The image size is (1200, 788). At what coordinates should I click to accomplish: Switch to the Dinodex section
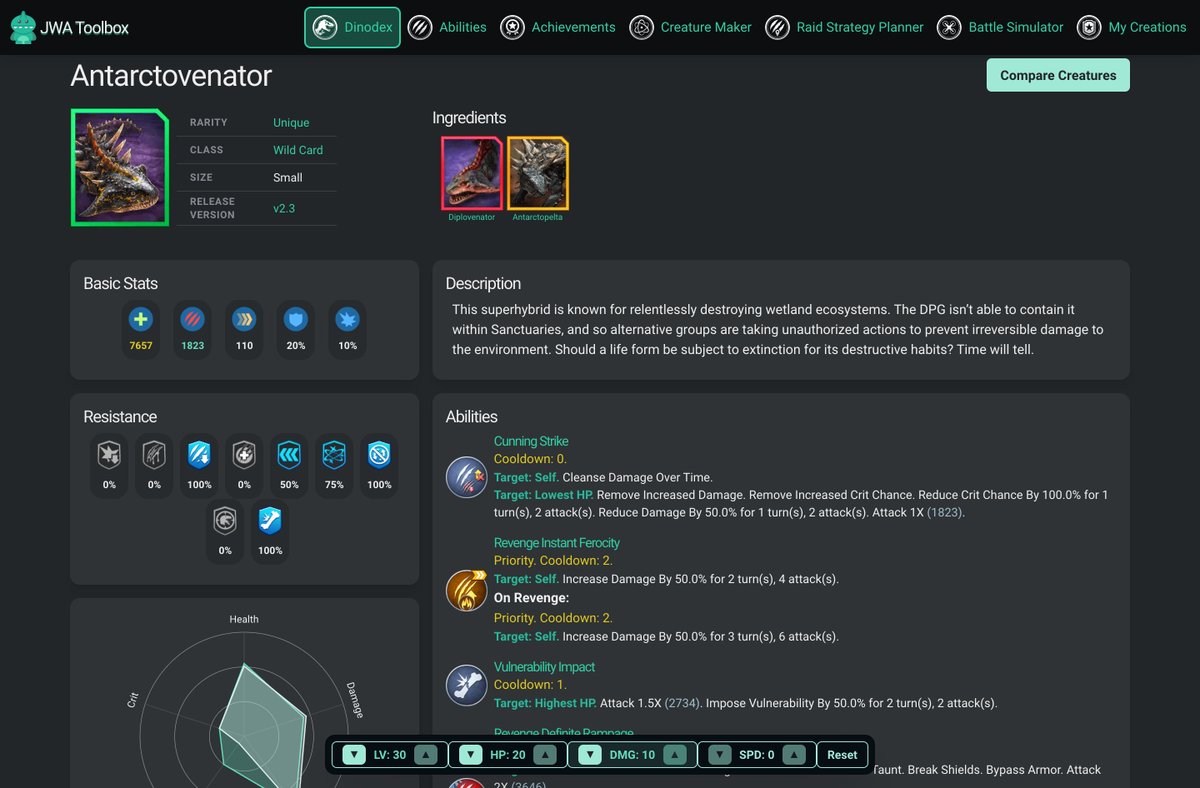coord(352,28)
